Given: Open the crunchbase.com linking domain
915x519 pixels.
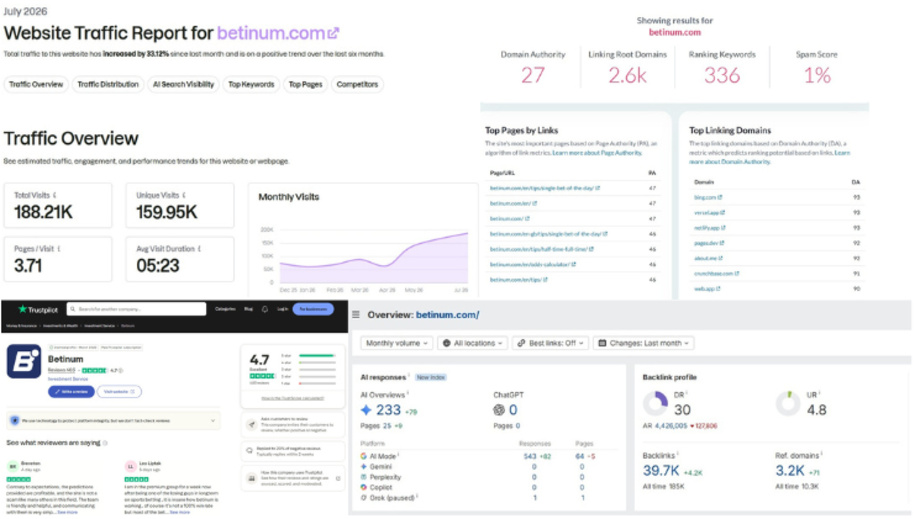Looking at the screenshot, I should pos(717,273).
